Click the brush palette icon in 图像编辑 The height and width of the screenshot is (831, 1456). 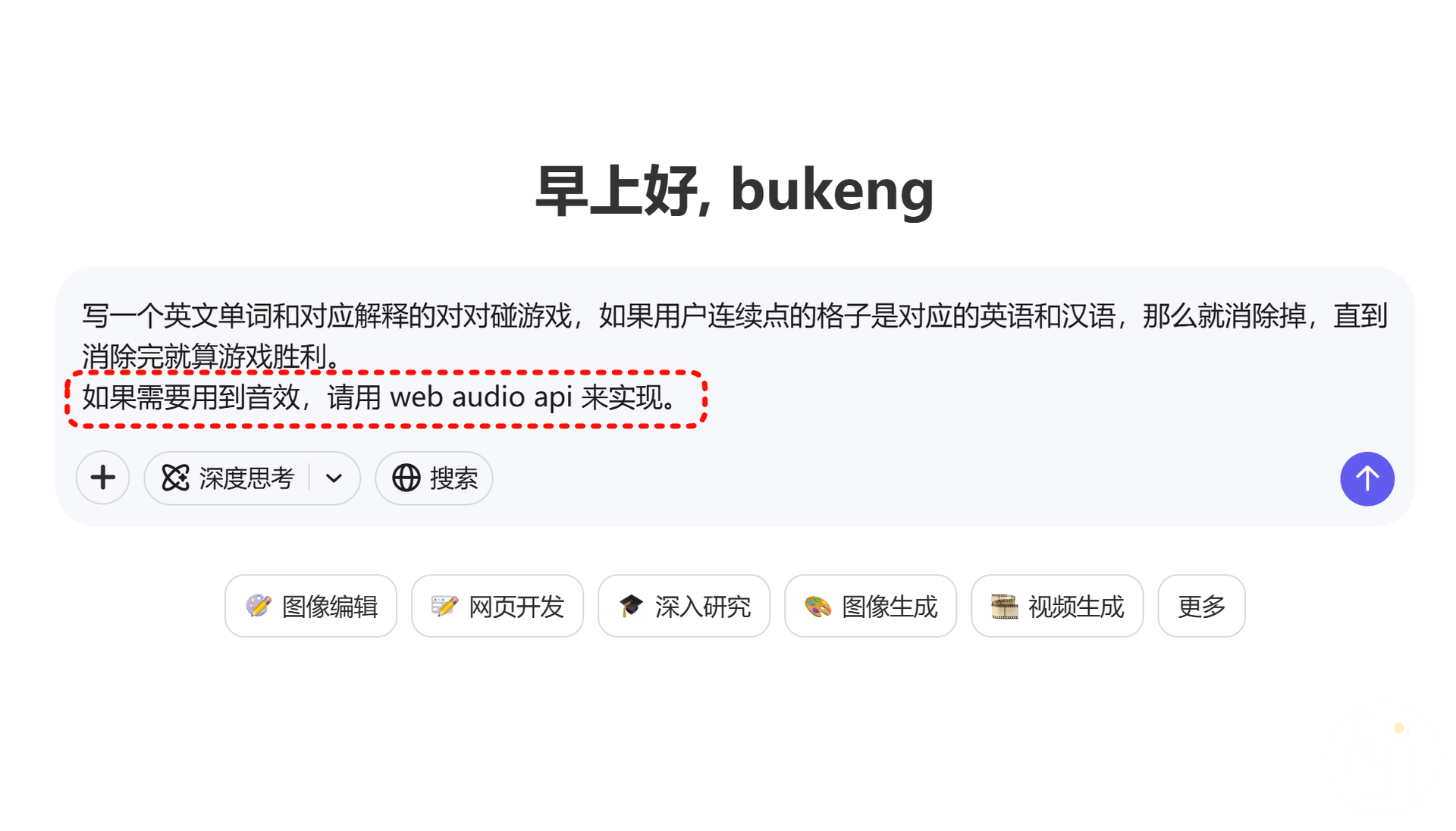[258, 607]
